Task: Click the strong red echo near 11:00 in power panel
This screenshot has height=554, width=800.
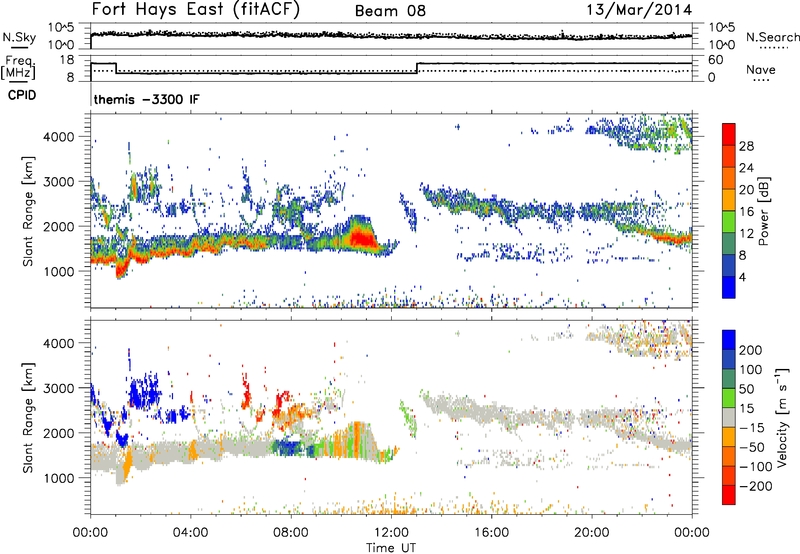Action: [x=361, y=238]
